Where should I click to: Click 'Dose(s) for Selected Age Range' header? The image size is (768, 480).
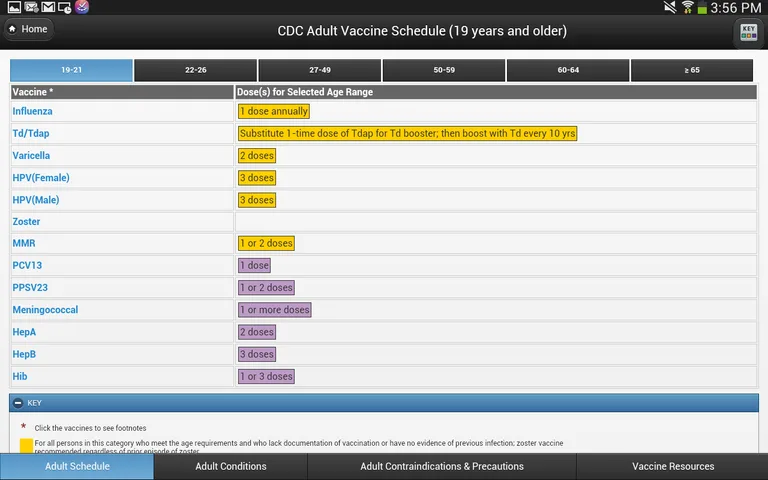496,92
